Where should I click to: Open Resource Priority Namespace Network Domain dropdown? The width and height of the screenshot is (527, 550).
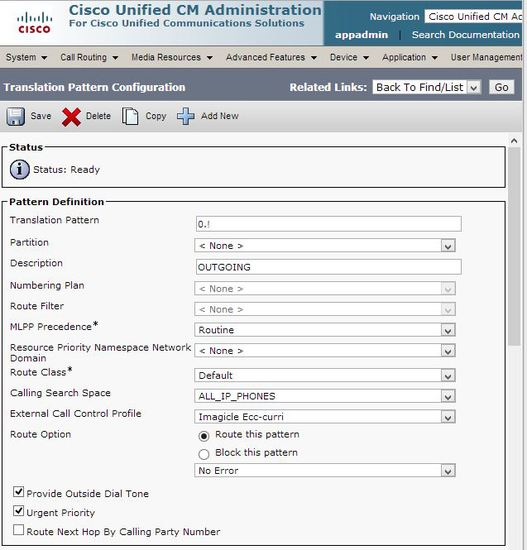click(x=325, y=350)
